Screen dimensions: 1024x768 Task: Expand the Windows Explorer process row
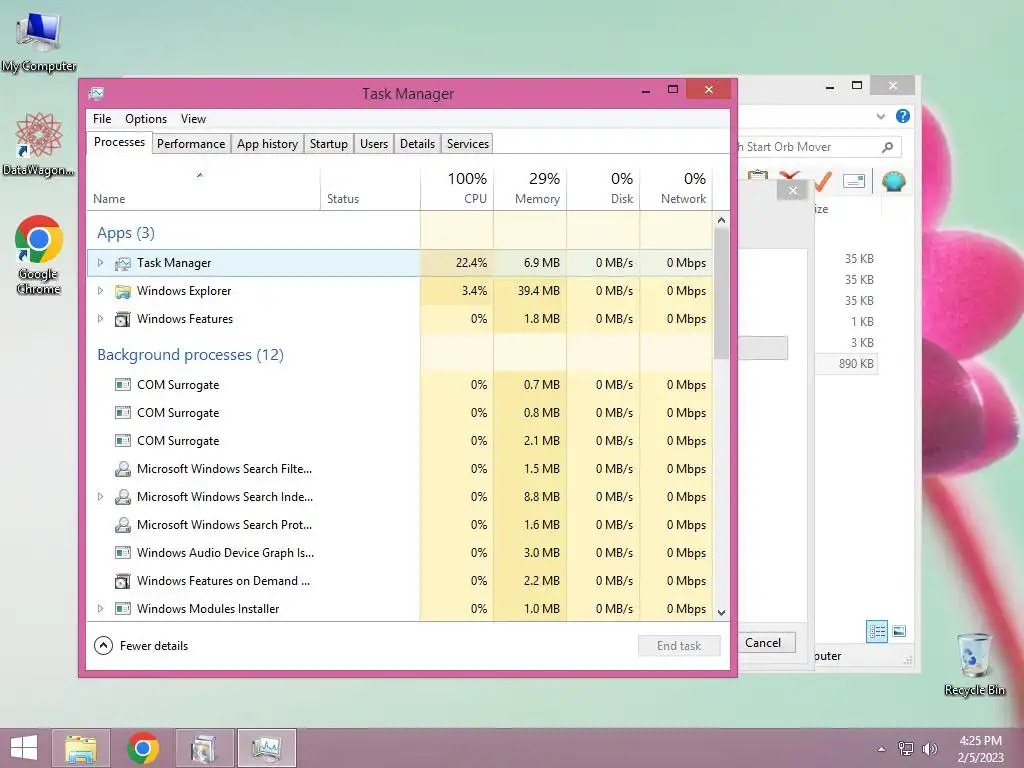[x=100, y=291]
